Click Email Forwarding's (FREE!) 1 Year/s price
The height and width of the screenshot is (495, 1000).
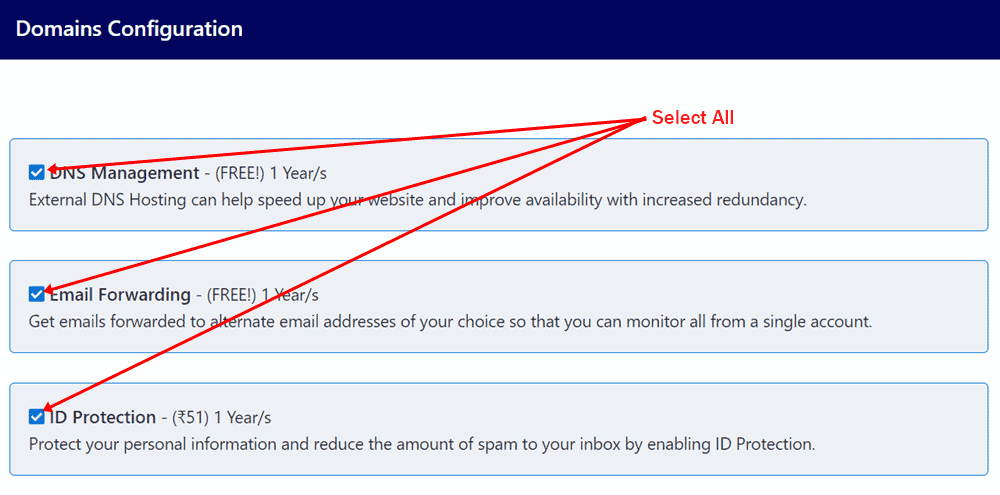263,295
